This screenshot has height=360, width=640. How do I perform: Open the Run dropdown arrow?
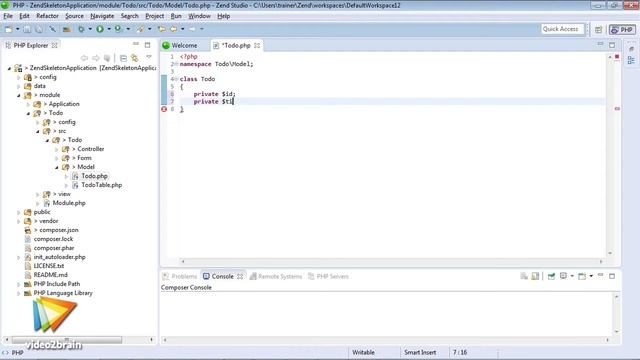pyautogui.click(x=109, y=29)
